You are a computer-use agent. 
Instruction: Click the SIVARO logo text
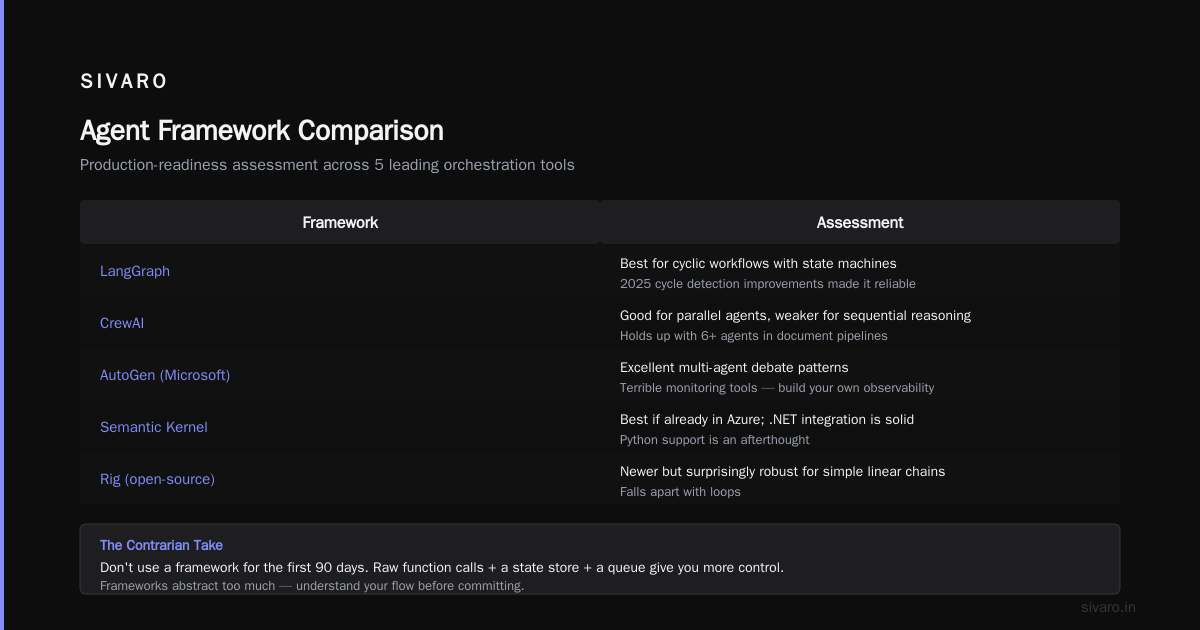[x=124, y=82]
